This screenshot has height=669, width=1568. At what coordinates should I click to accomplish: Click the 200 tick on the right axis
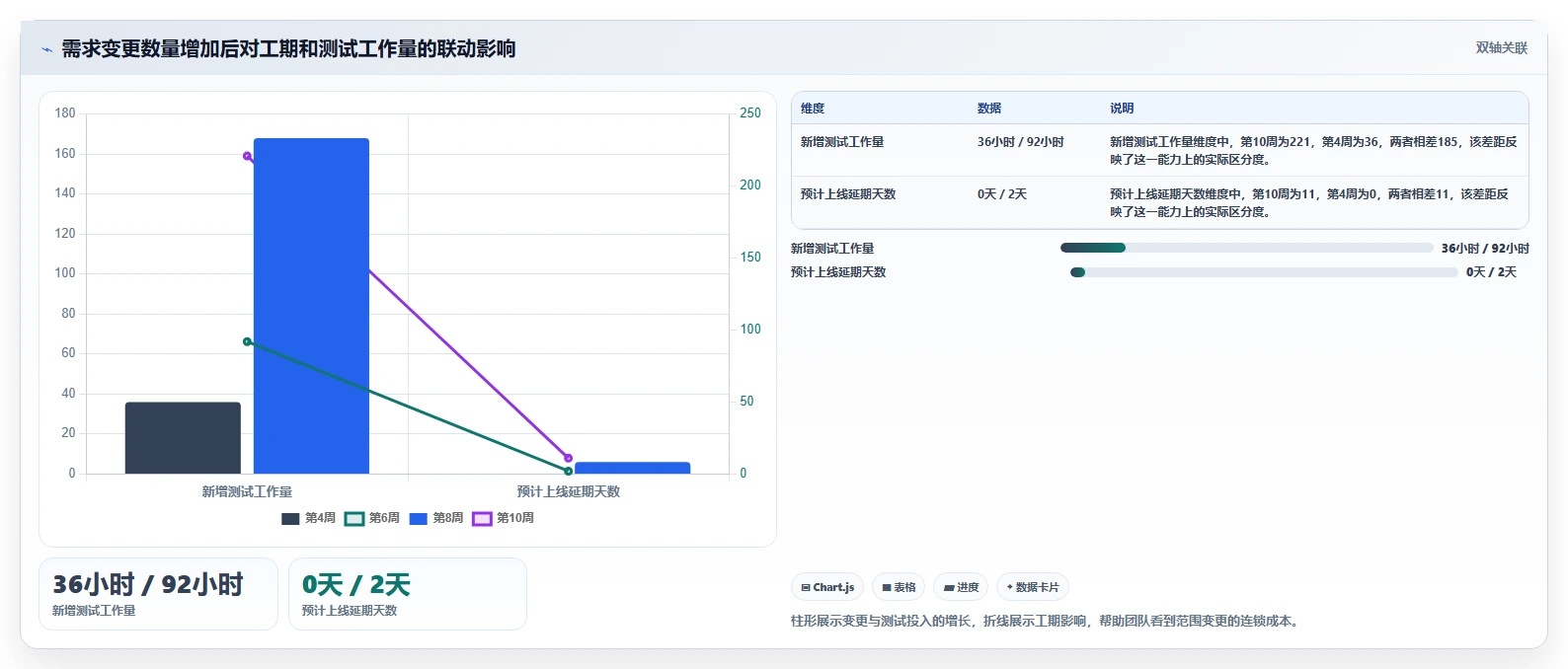pyautogui.click(x=750, y=186)
